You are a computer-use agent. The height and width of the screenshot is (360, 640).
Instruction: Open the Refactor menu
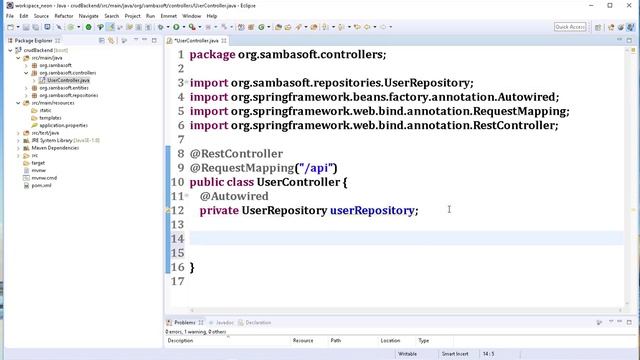pos(64,16)
